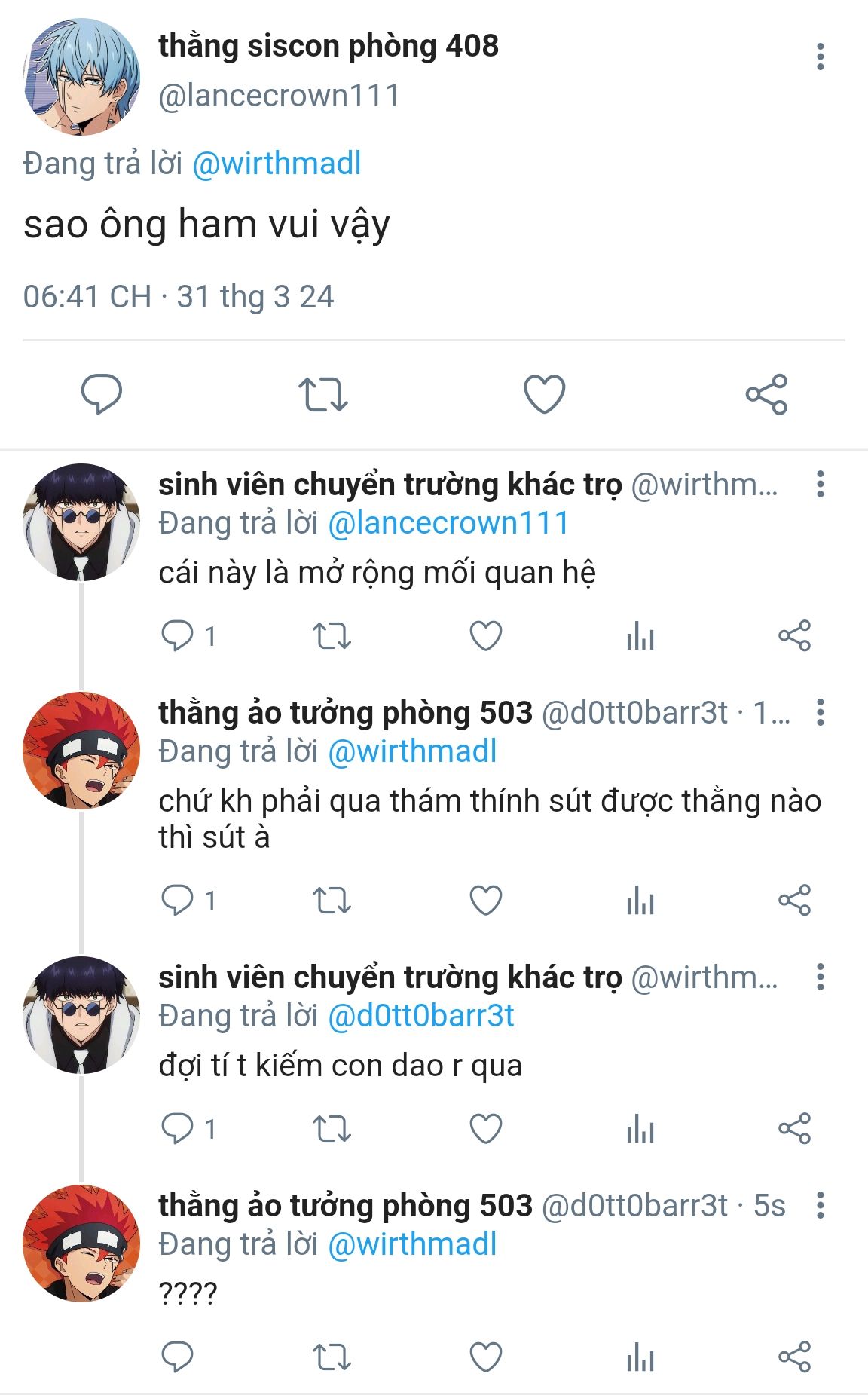Viewport: 868px width, 1395px height.
Task: Share the '????' reply
Action: pos(794,1358)
